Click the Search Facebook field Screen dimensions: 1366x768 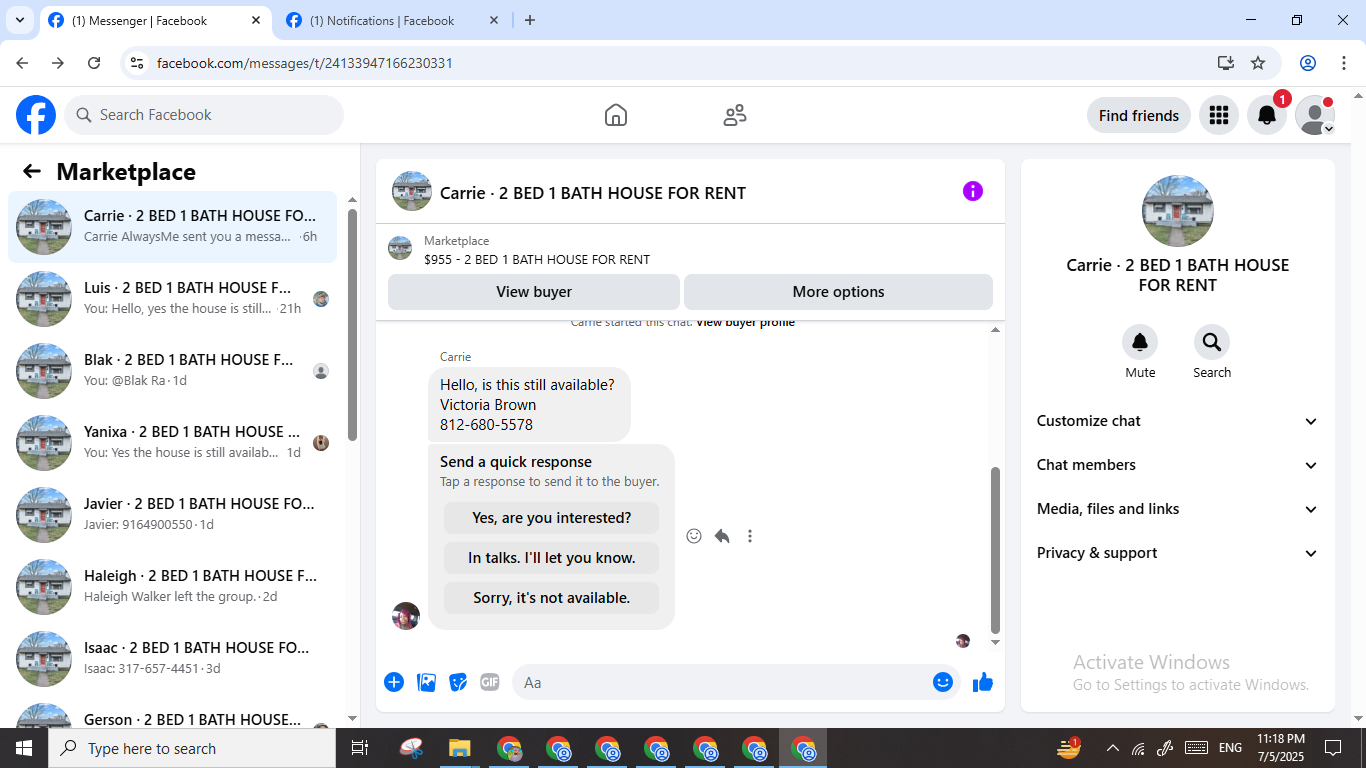204,115
